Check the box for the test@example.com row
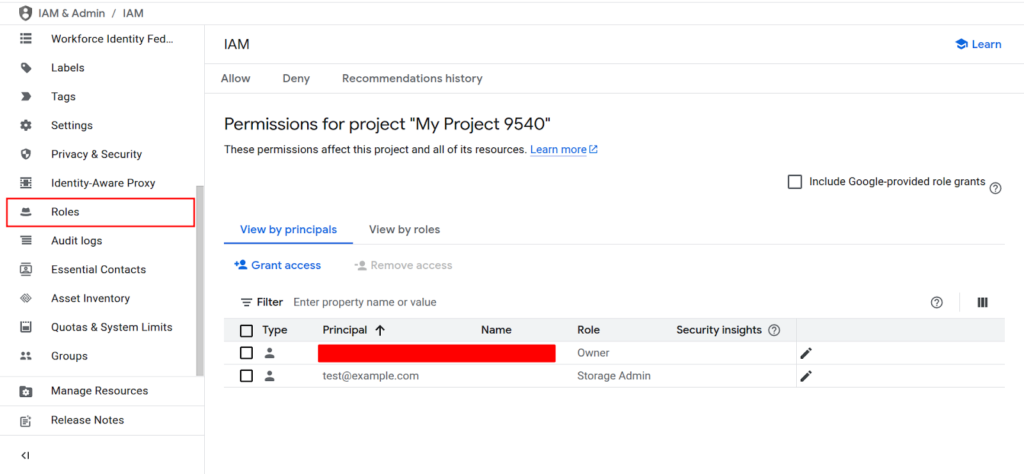The image size is (1024, 474). tap(246, 376)
